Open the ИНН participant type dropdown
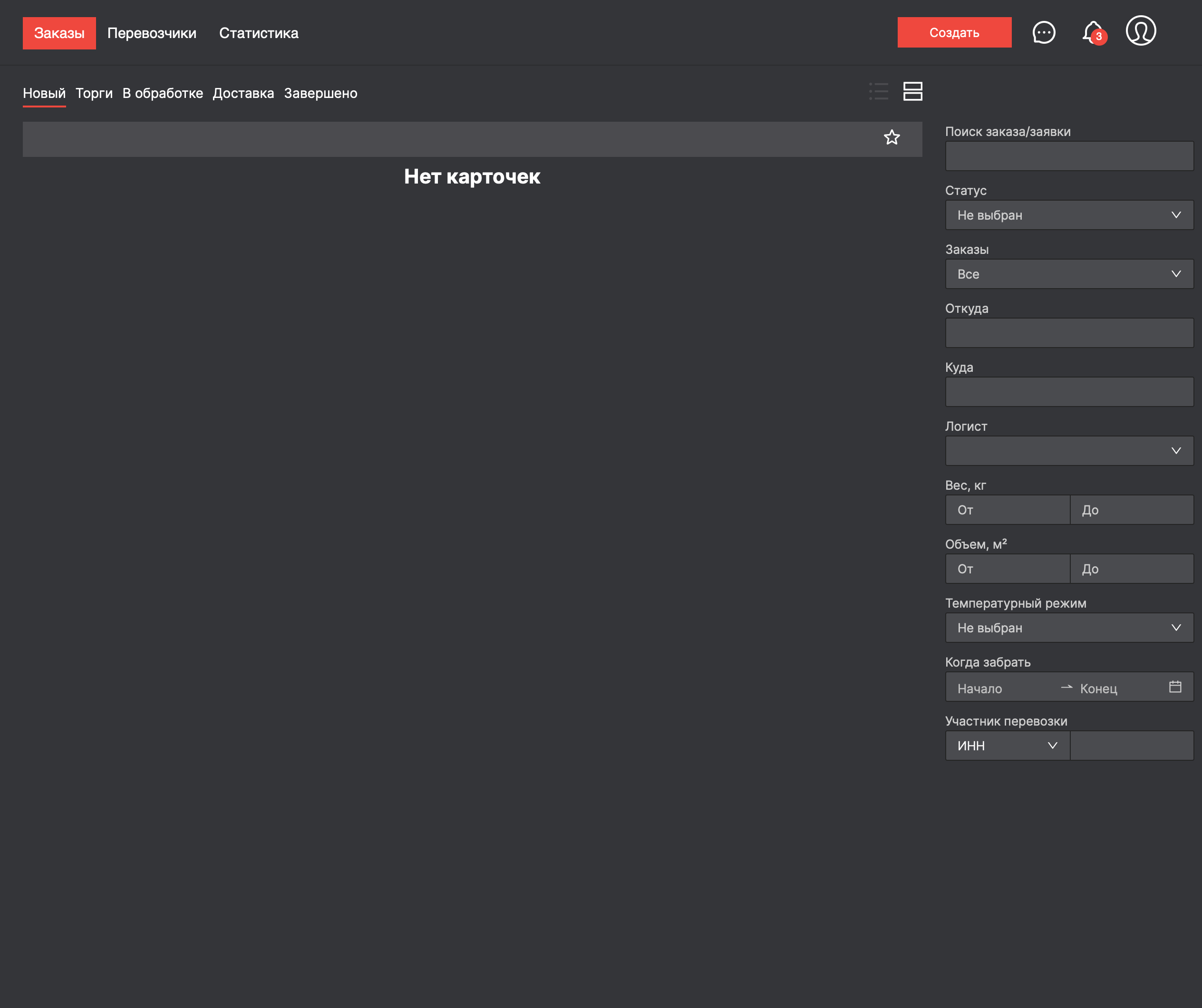 coord(1007,746)
